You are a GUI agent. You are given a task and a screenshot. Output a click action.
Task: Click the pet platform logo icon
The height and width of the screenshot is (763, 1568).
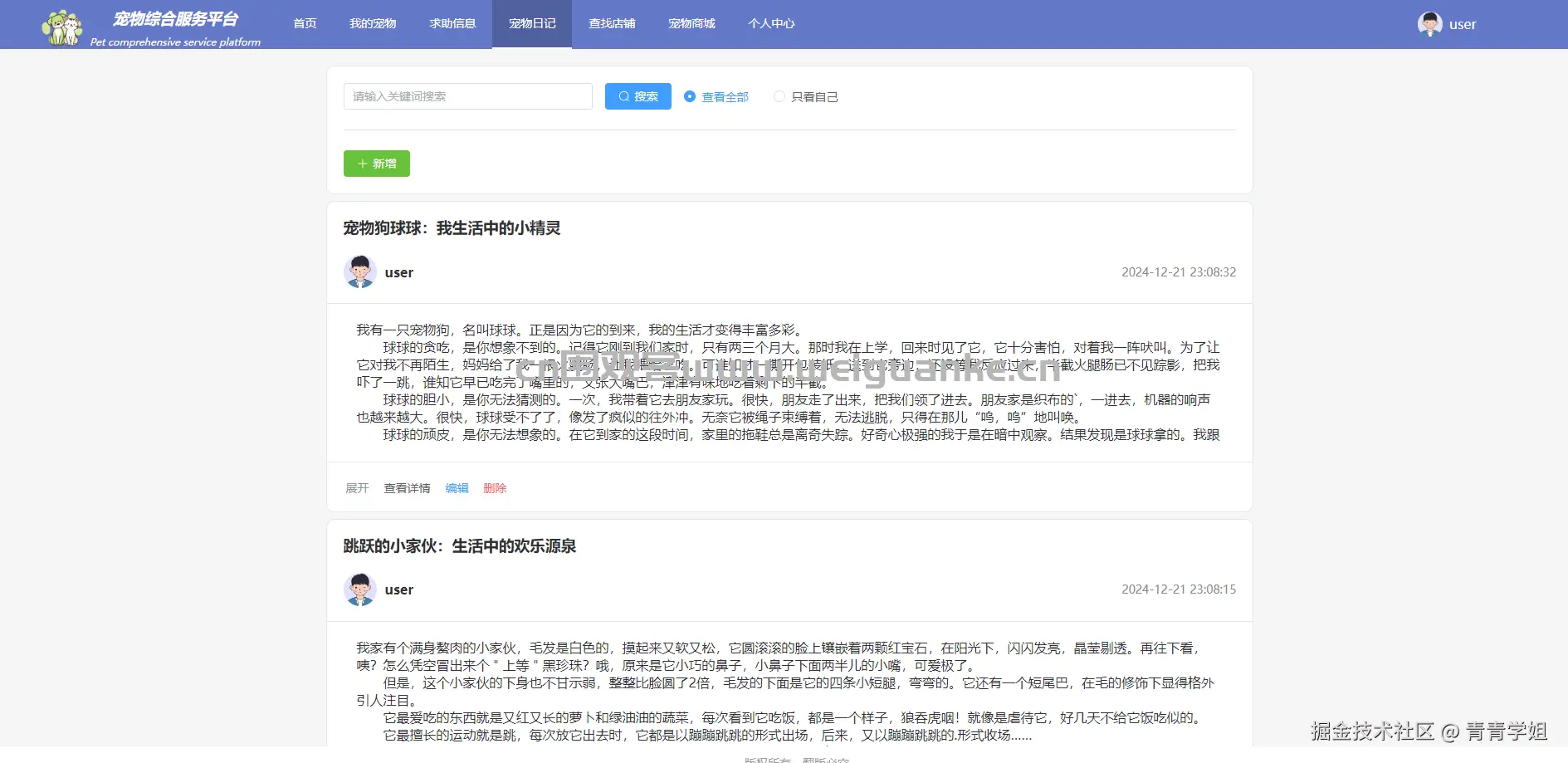coord(62,27)
